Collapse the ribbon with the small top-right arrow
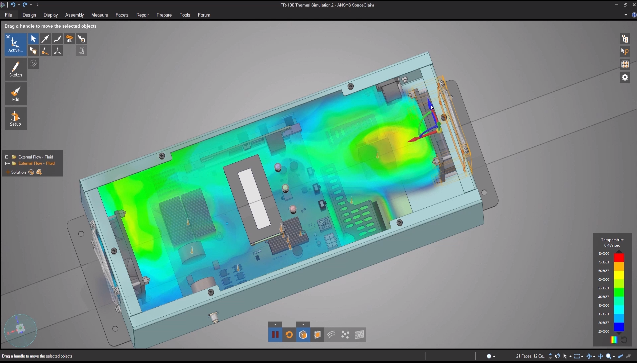This screenshot has height=363, width=637. tap(626, 15)
